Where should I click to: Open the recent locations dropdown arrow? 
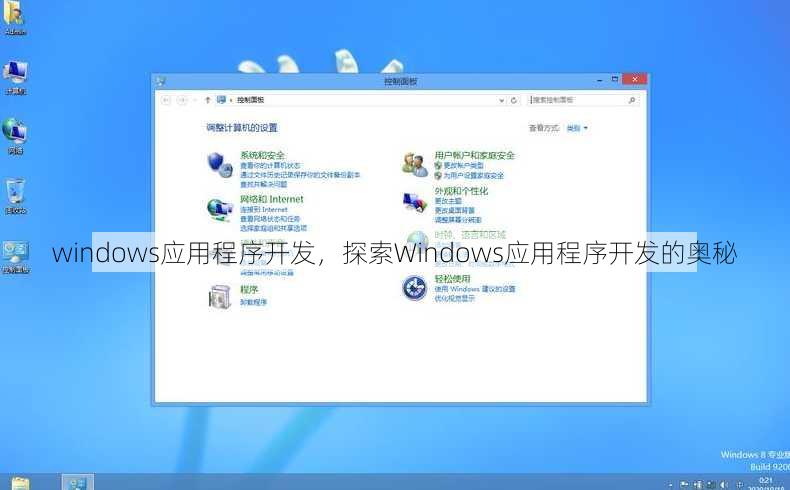coord(195,100)
